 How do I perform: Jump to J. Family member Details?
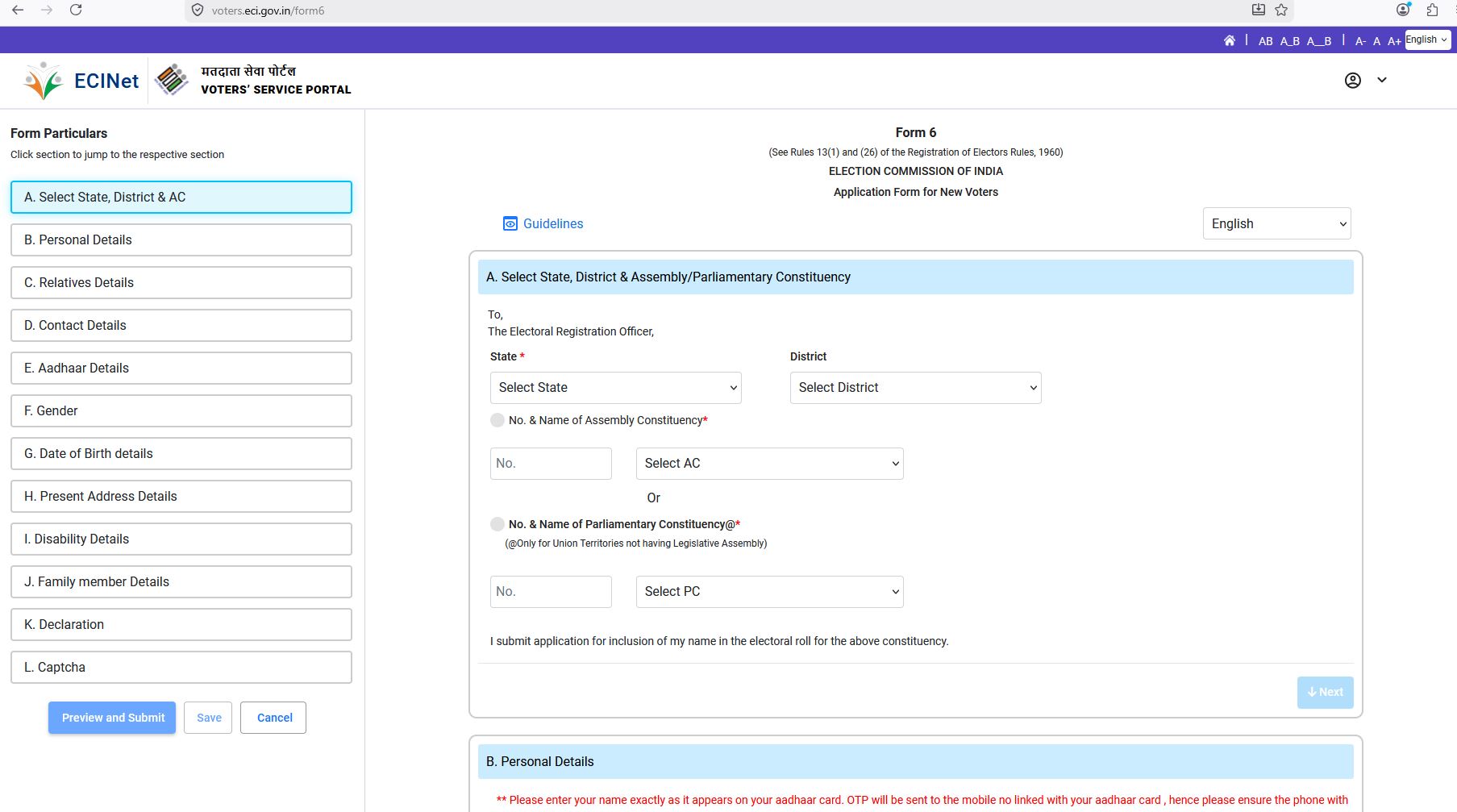coord(181,581)
